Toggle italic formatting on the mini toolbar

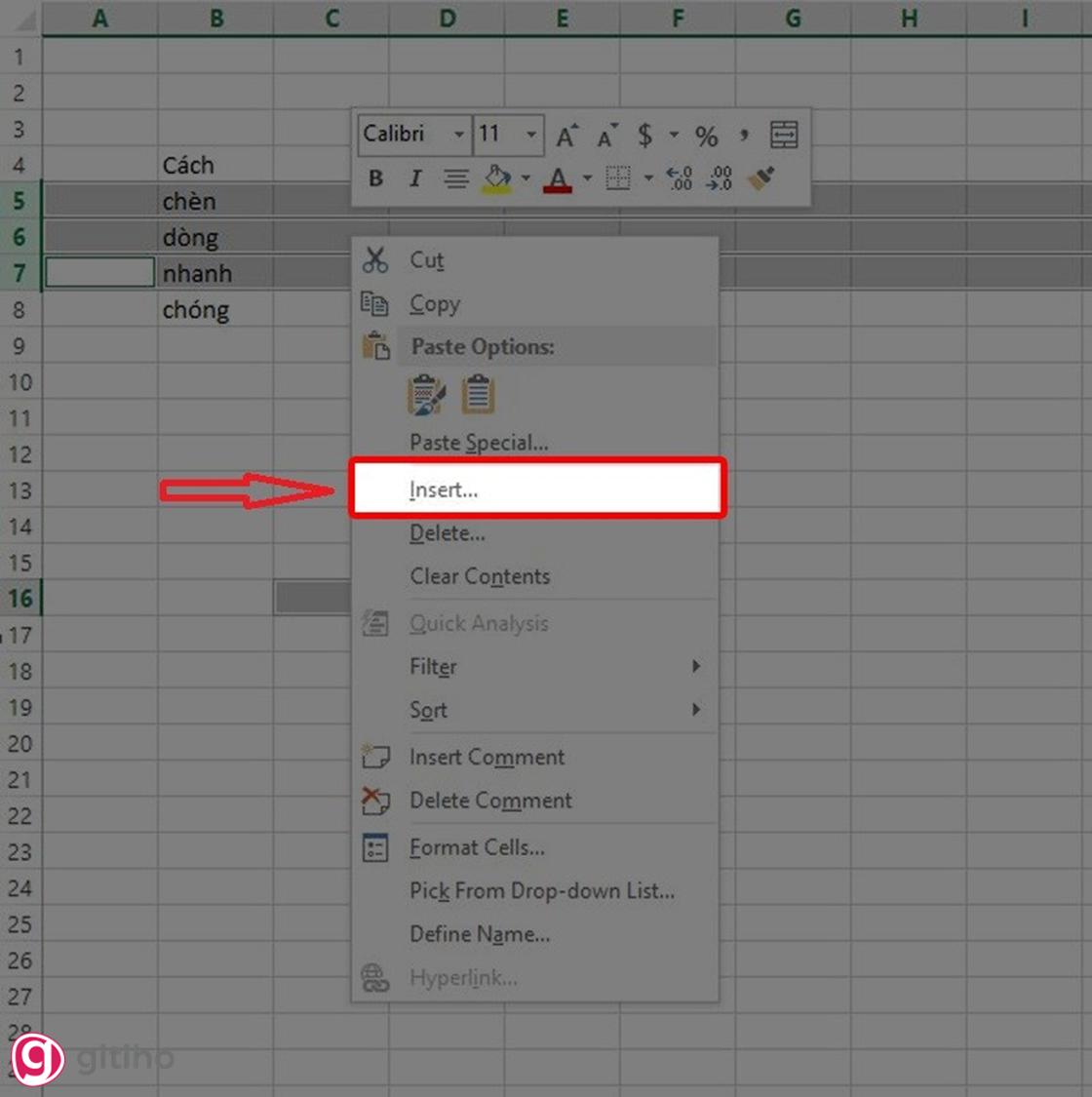414,178
